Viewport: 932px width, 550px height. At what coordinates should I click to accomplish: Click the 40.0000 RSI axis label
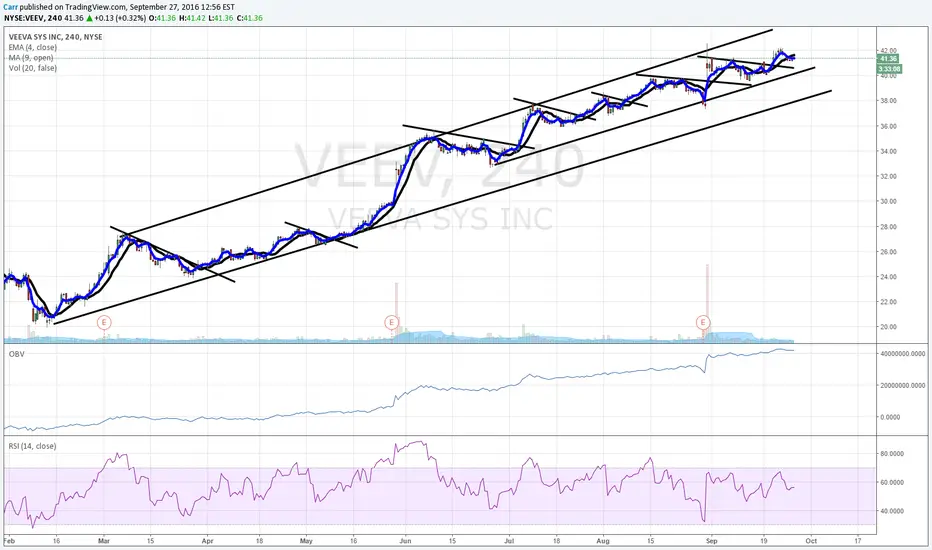[892, 511]
